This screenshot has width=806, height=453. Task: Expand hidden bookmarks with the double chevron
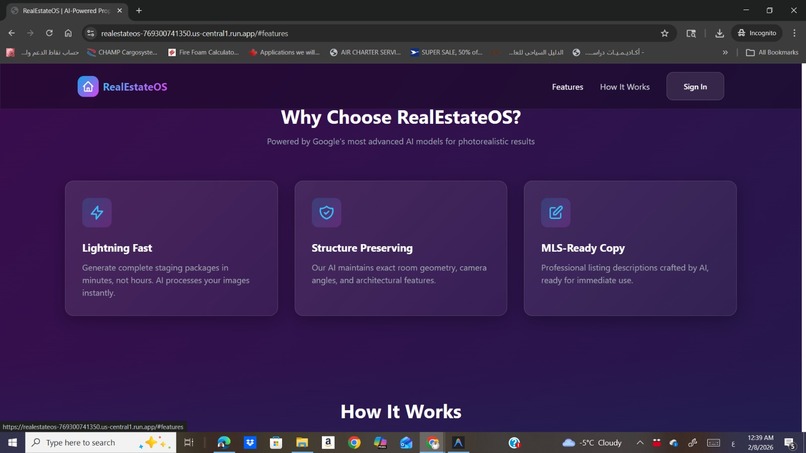click(x=725, y=52)
